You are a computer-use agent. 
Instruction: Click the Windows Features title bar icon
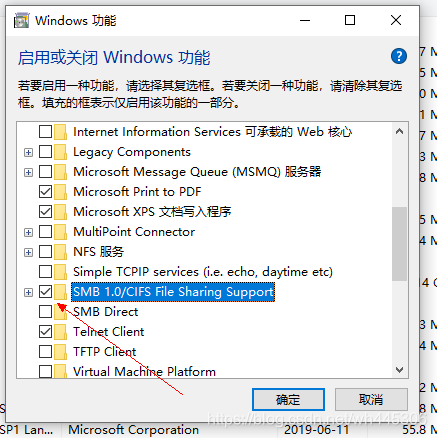[21, 21]
